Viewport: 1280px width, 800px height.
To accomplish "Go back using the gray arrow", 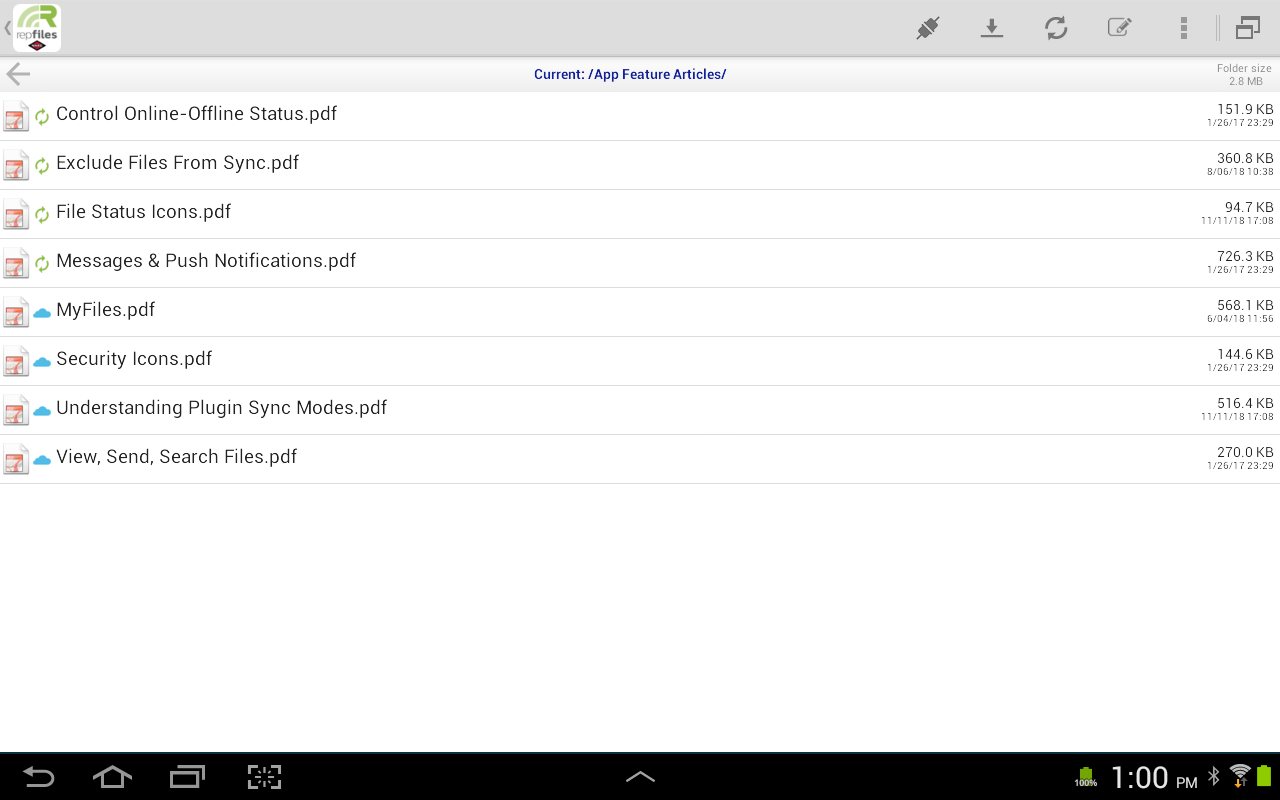I will point(18,74).
